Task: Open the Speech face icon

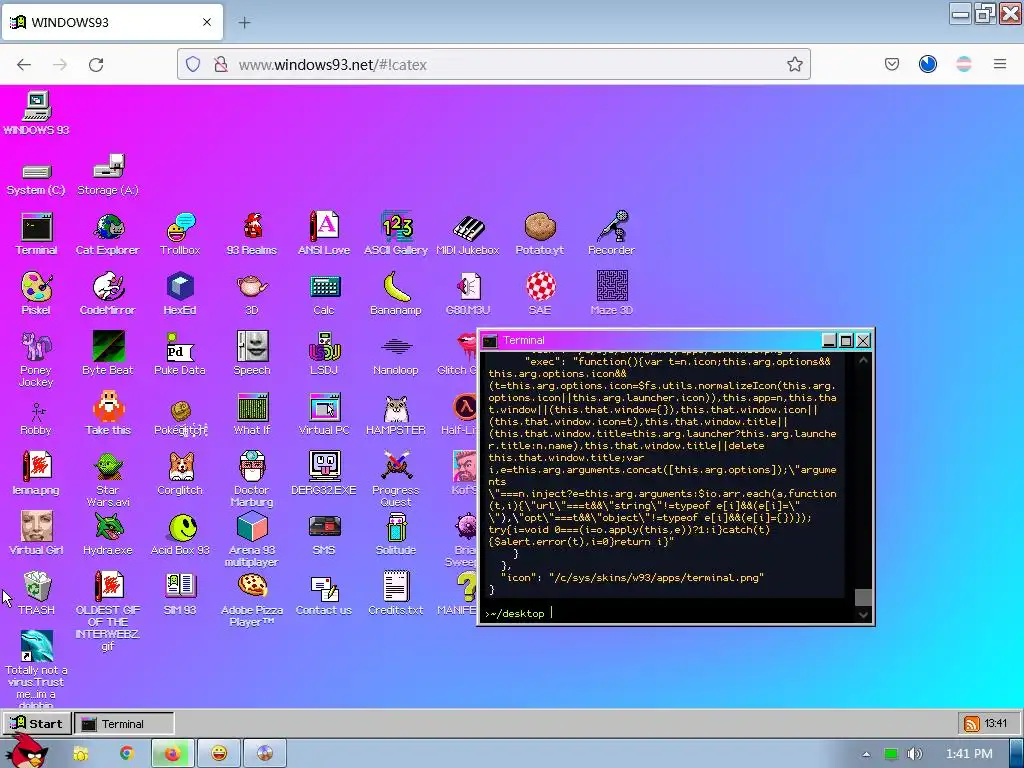Action: pyautogui.click(x=252, y=353)
